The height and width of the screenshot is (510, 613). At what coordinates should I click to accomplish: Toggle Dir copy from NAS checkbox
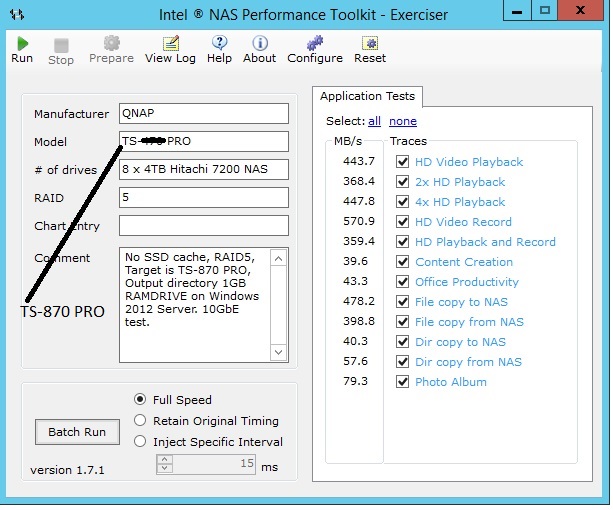pos(402,361)
